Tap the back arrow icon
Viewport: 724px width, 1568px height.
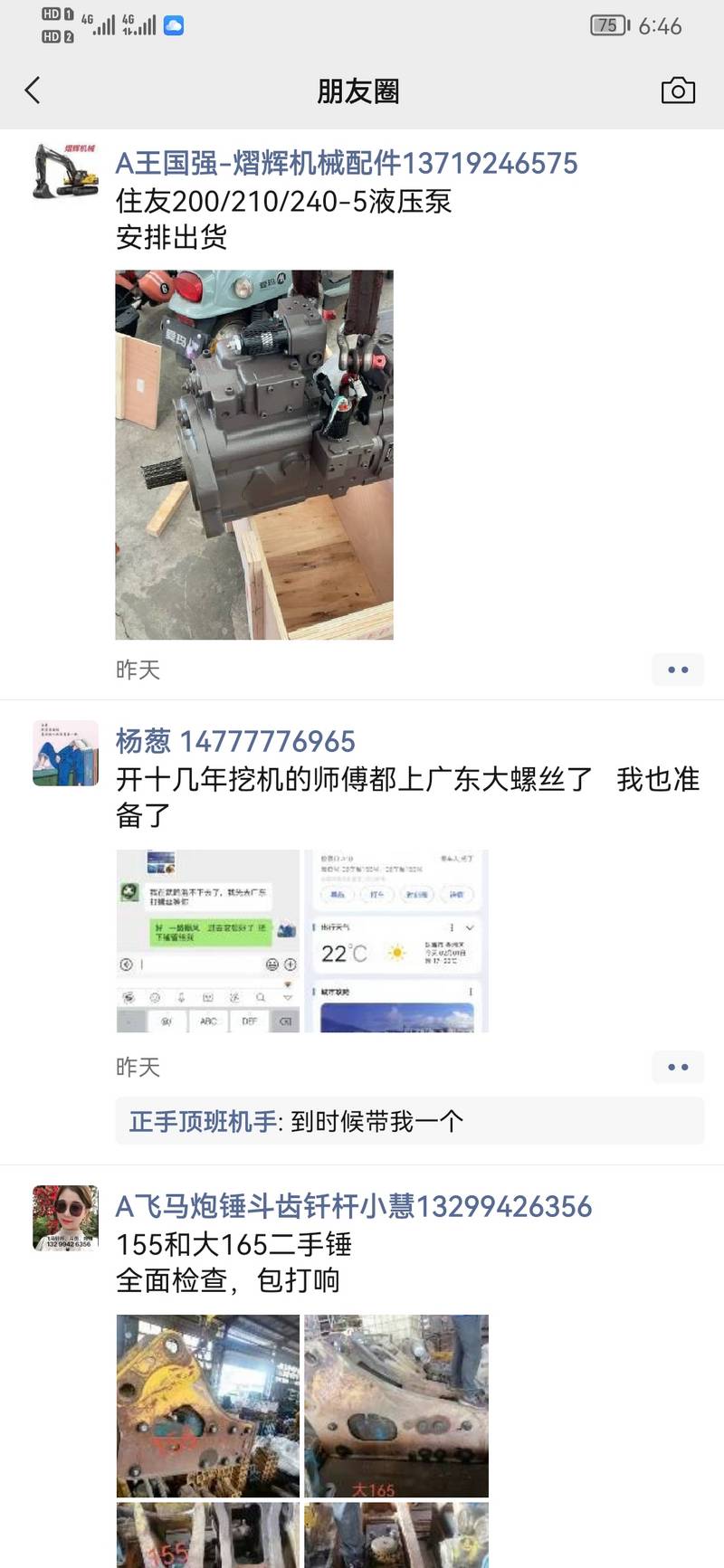point(33,90)
